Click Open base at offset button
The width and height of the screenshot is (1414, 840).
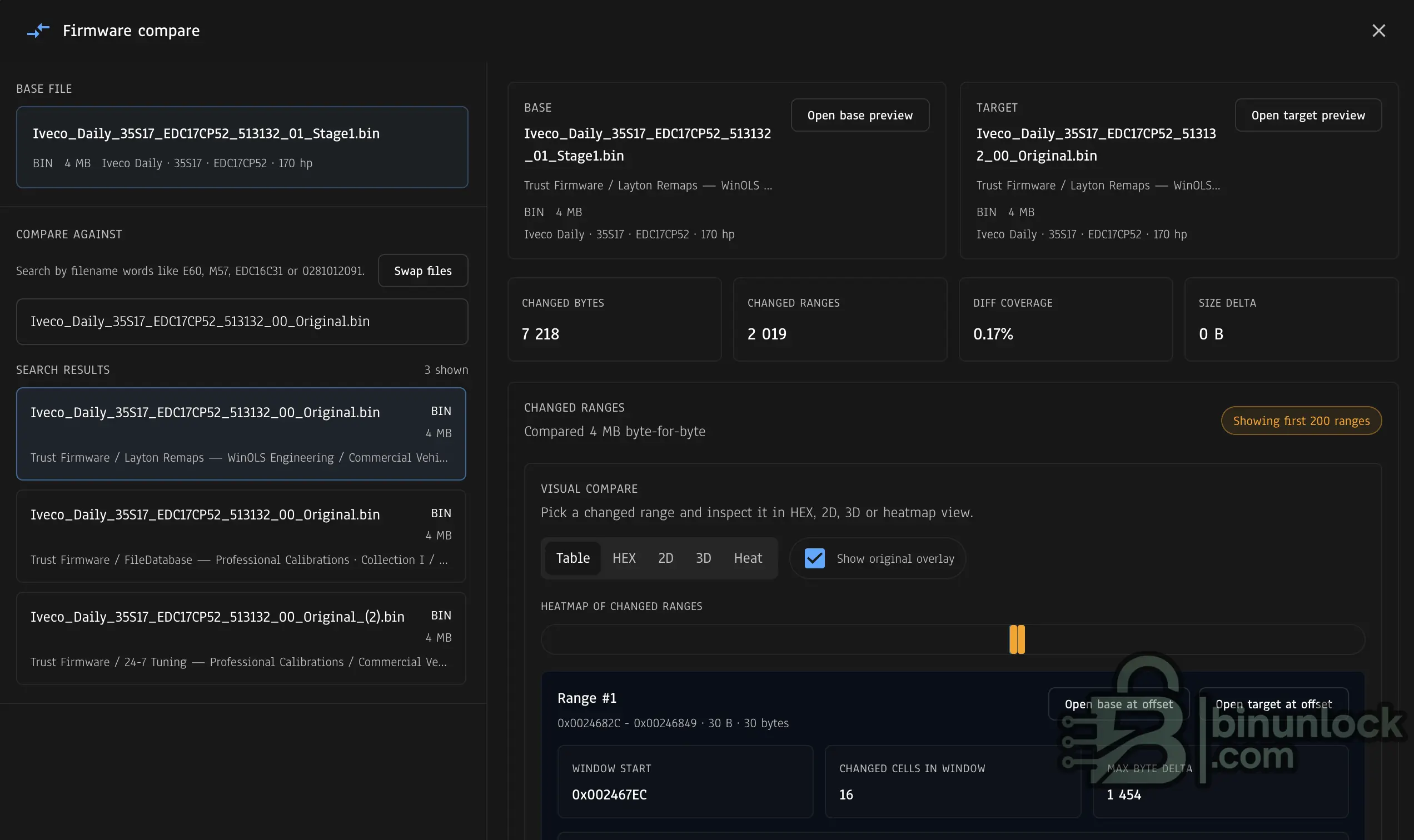[x=1118, y=703]
